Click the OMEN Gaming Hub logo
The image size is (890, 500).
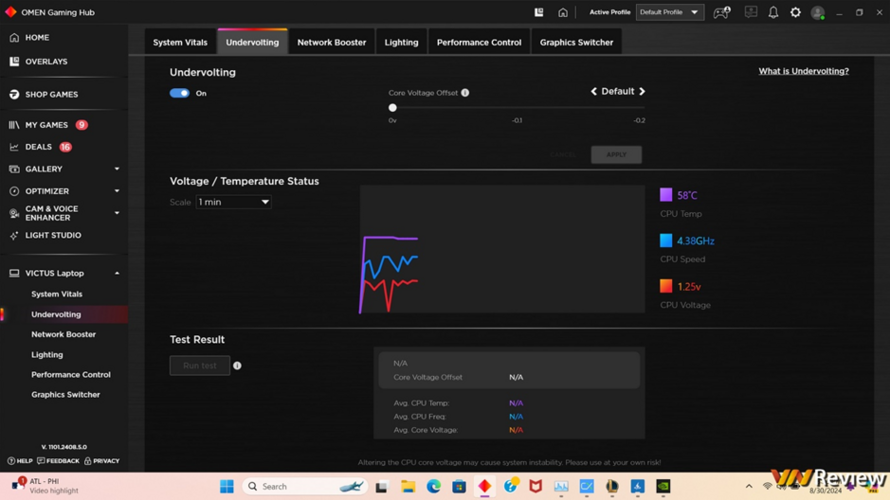click(x=10, y=12)
